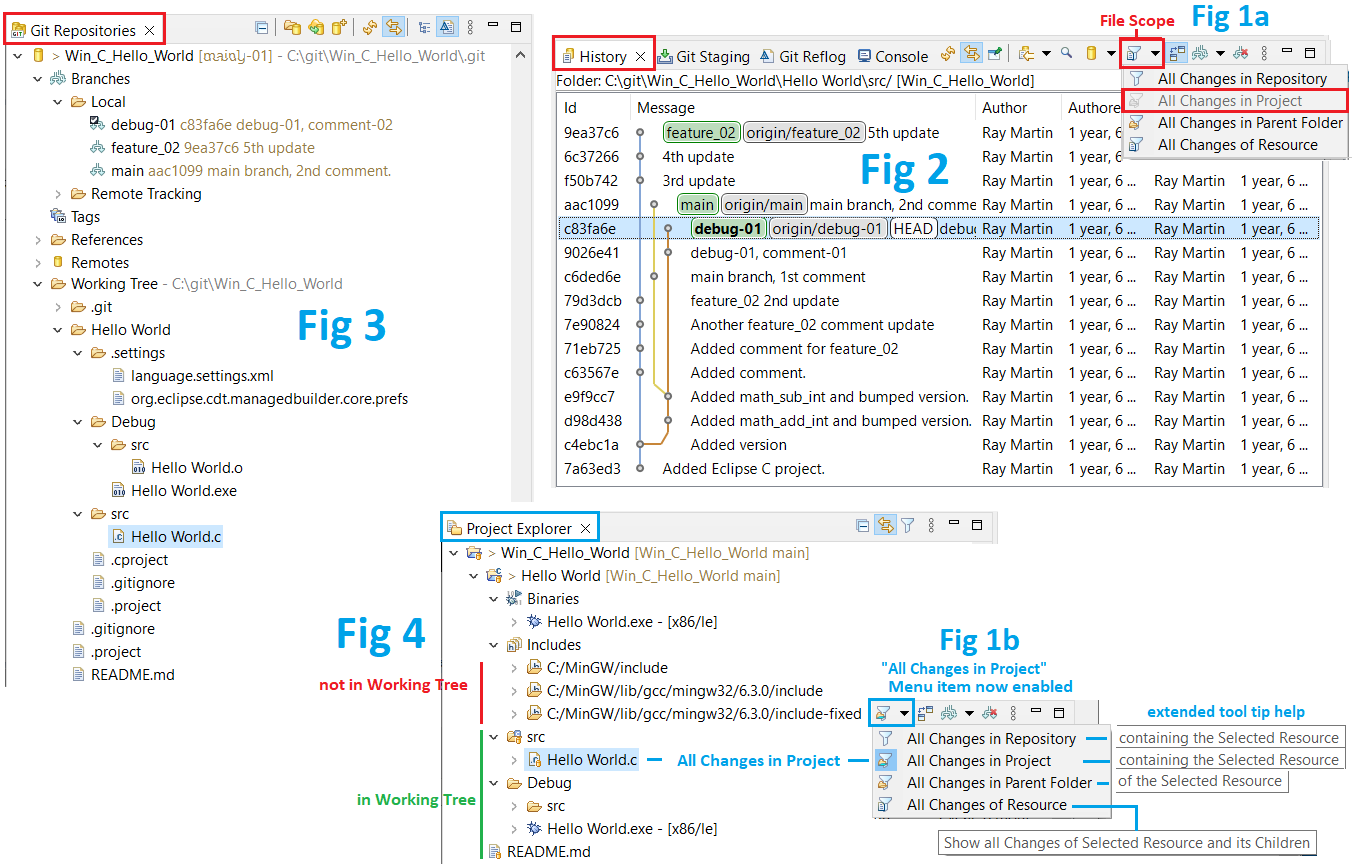Click red-x icon in Fig 1b toolbar
The height and width of the screenshot is (866, 1352).
(x=989, y=713)
